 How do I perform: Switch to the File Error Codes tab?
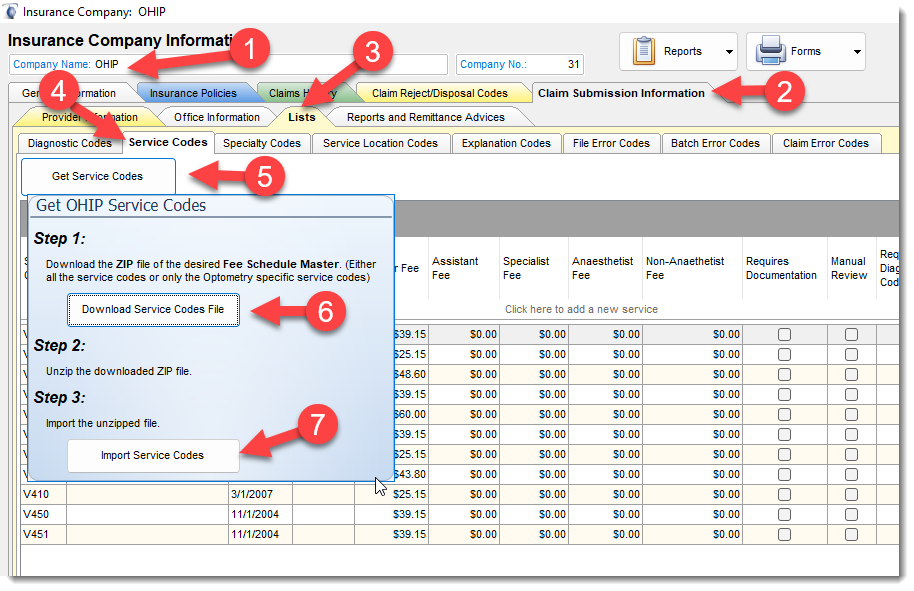pos(611,143)
